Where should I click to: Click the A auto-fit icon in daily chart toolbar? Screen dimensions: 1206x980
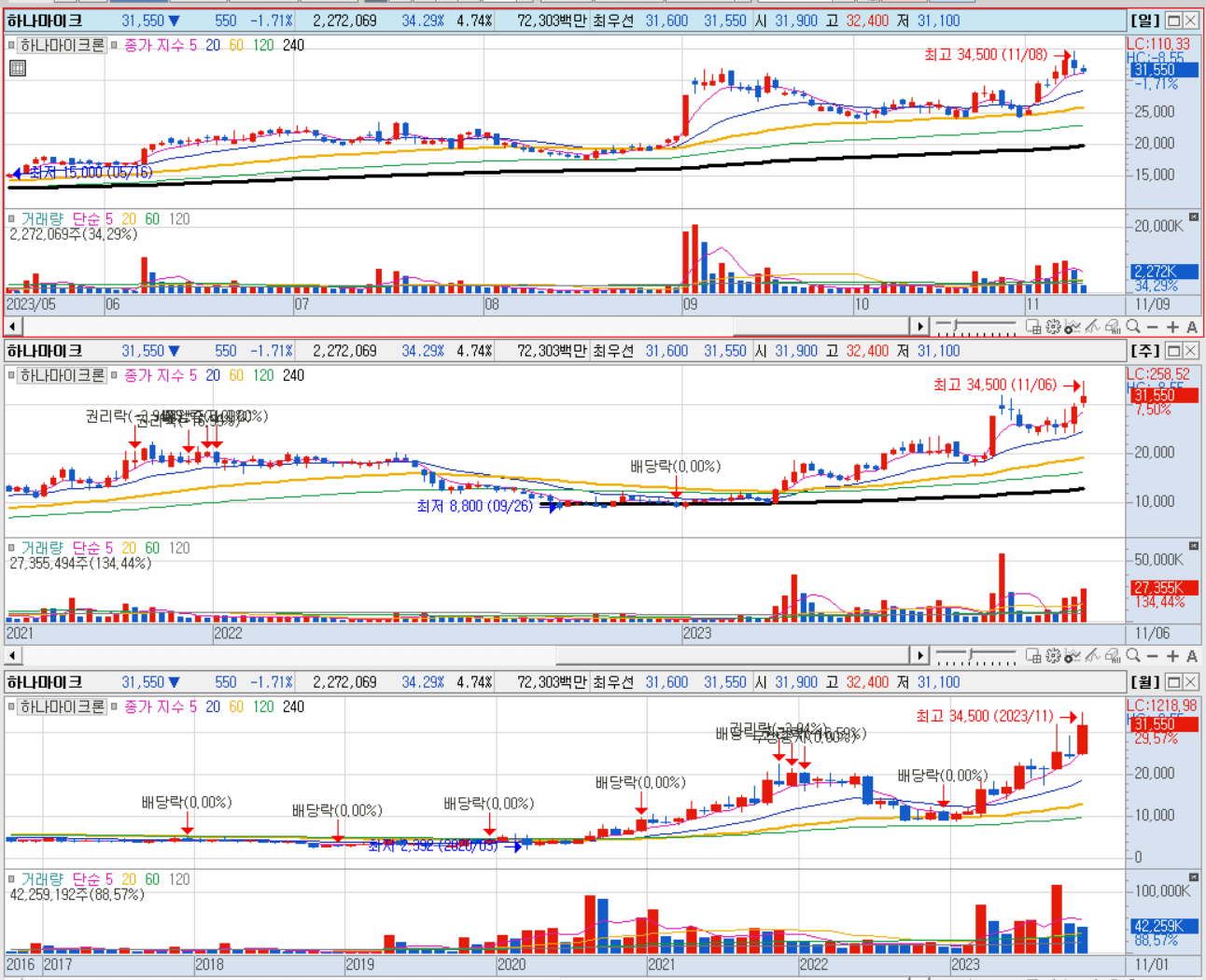click(1191, 327)
